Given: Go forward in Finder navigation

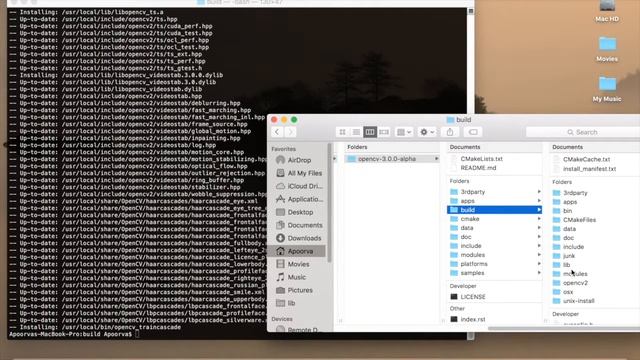Looking at the screenshot, I should [x=291, y=132].
